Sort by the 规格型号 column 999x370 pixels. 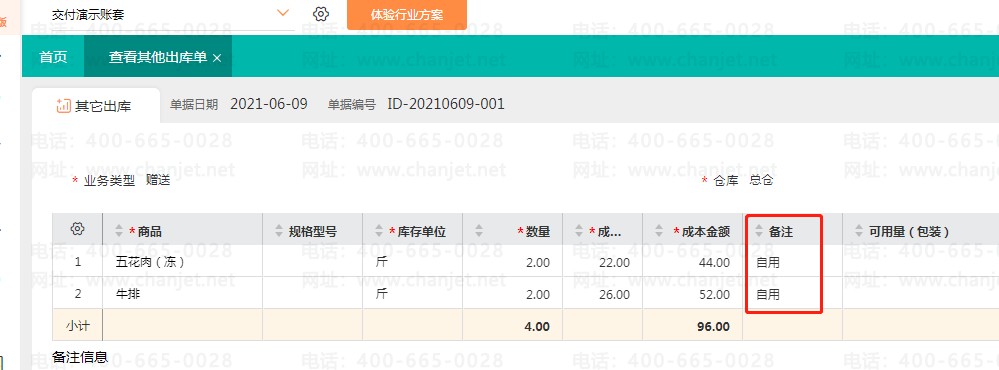pyautogui.click(x=278, y=232)
